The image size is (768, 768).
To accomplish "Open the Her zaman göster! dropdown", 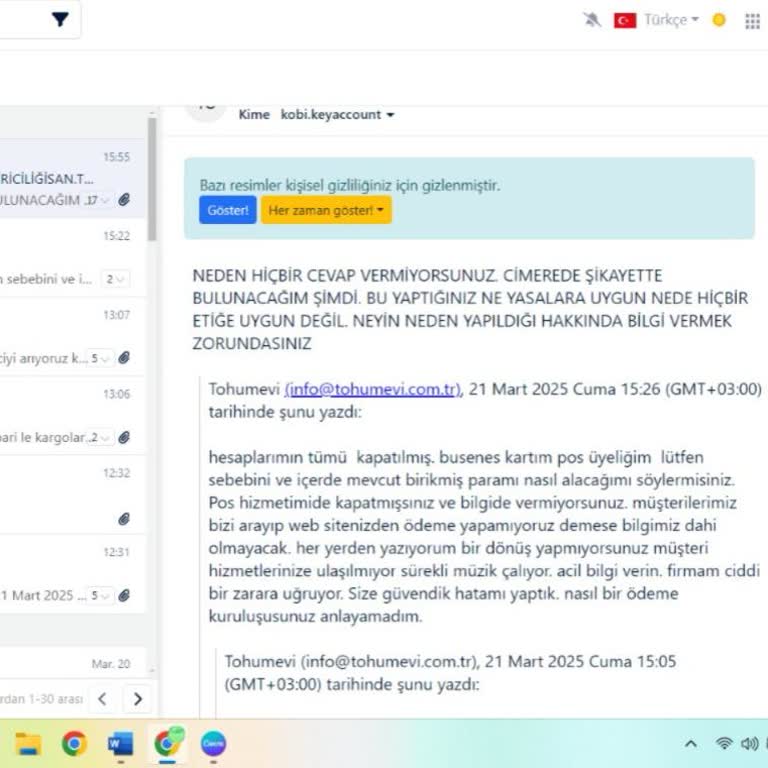I will pos(326,210).
